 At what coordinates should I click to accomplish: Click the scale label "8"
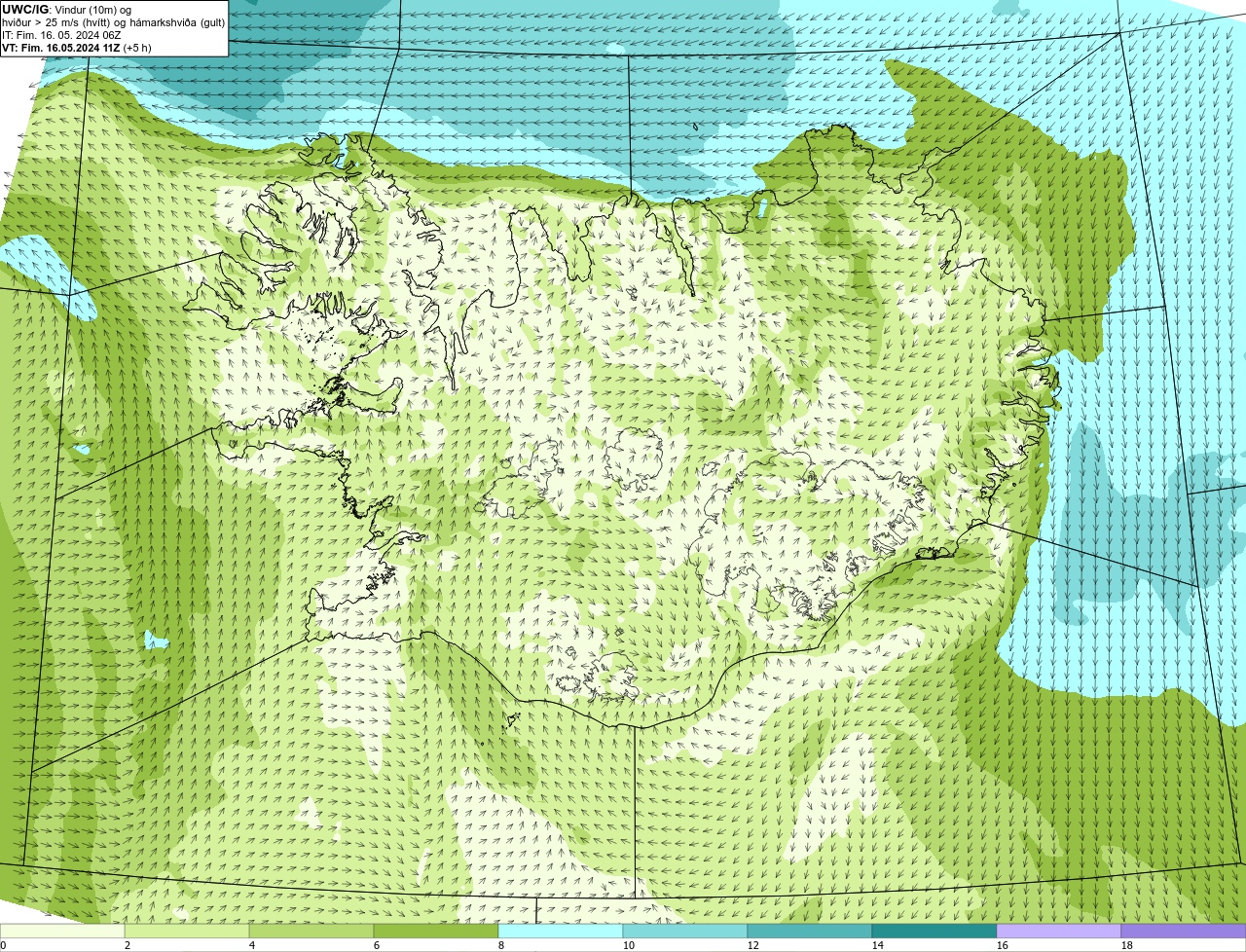click(x=501, y=945)
